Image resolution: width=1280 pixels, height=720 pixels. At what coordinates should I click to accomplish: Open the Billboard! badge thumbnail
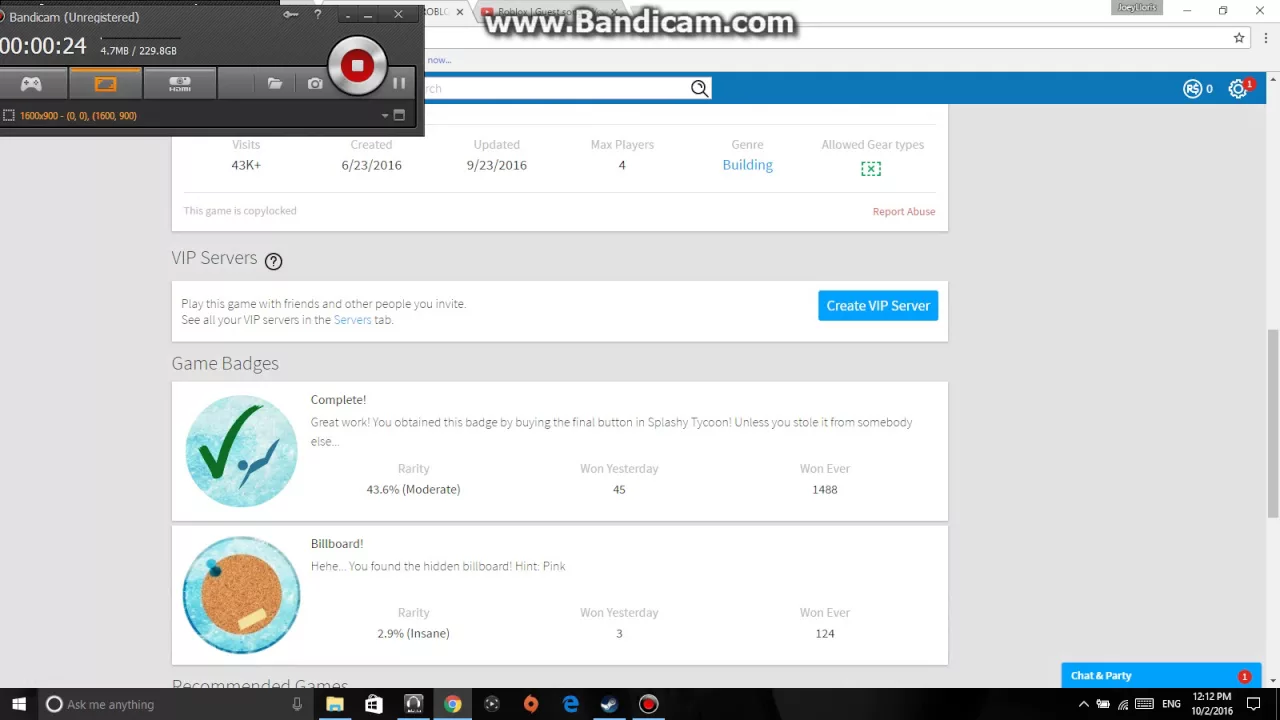pos(241,595)
